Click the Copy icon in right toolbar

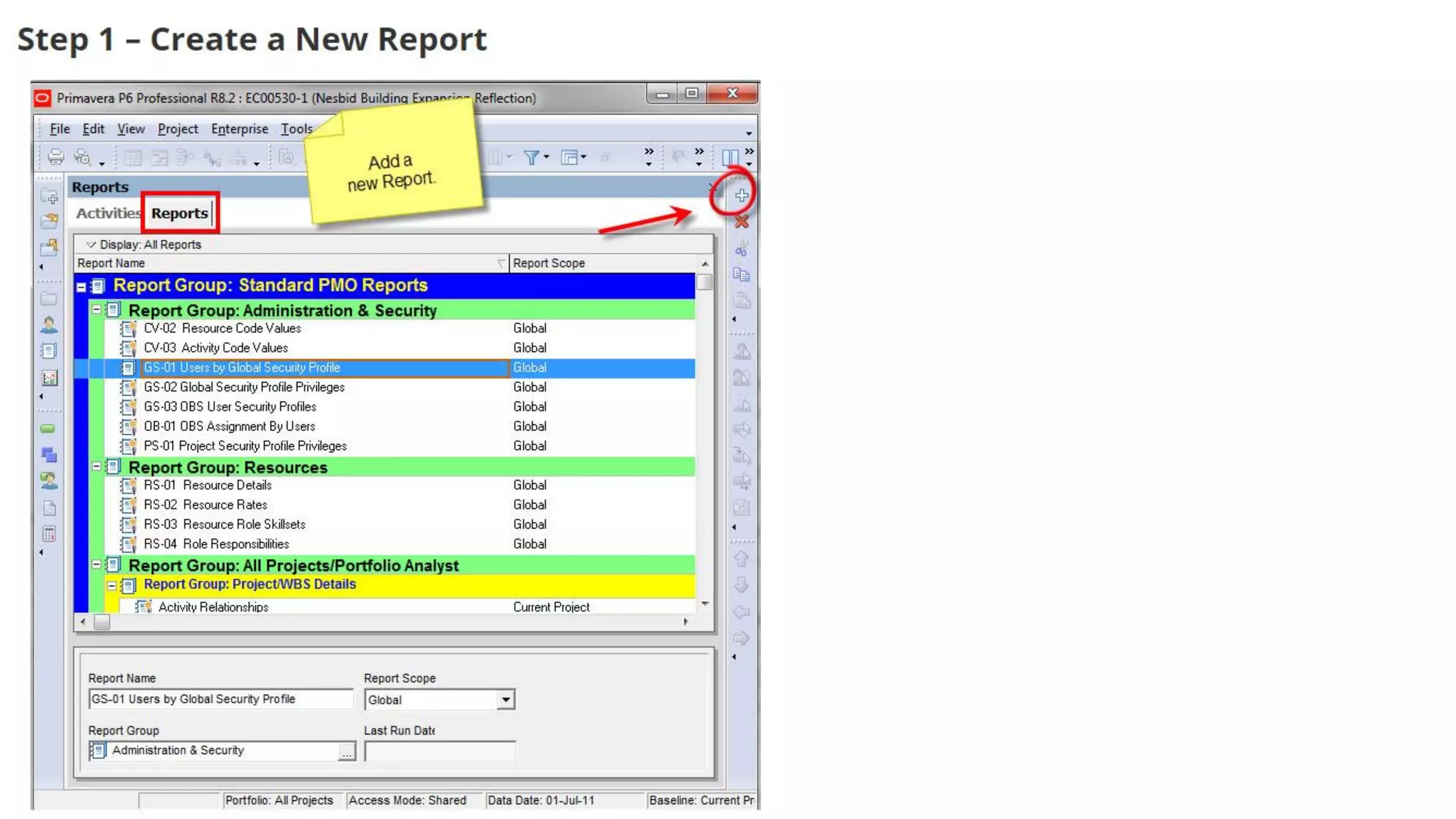click(742, 274)
